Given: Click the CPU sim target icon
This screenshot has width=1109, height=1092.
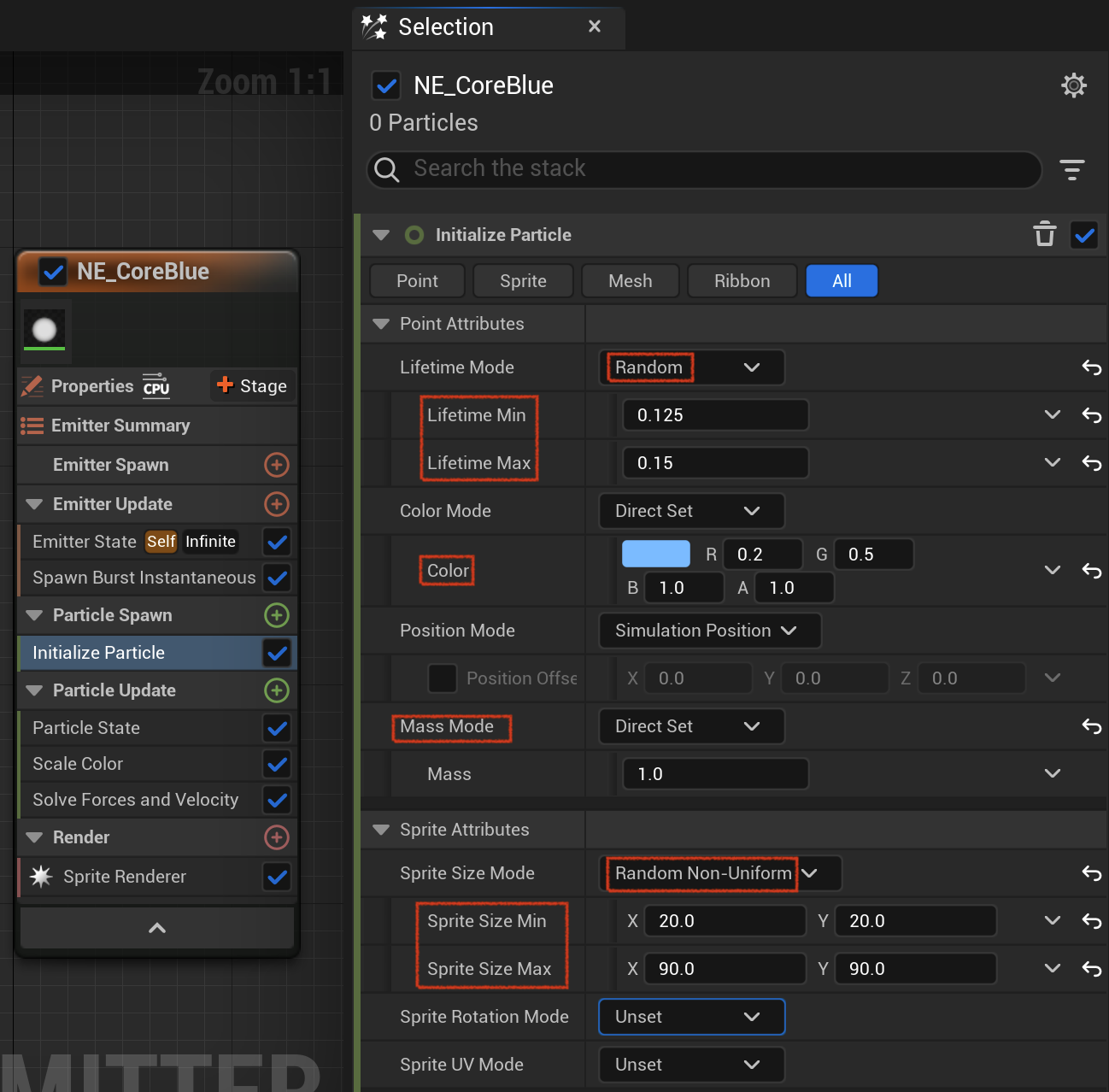Looking at the screenshot, I should coord(156,385).
